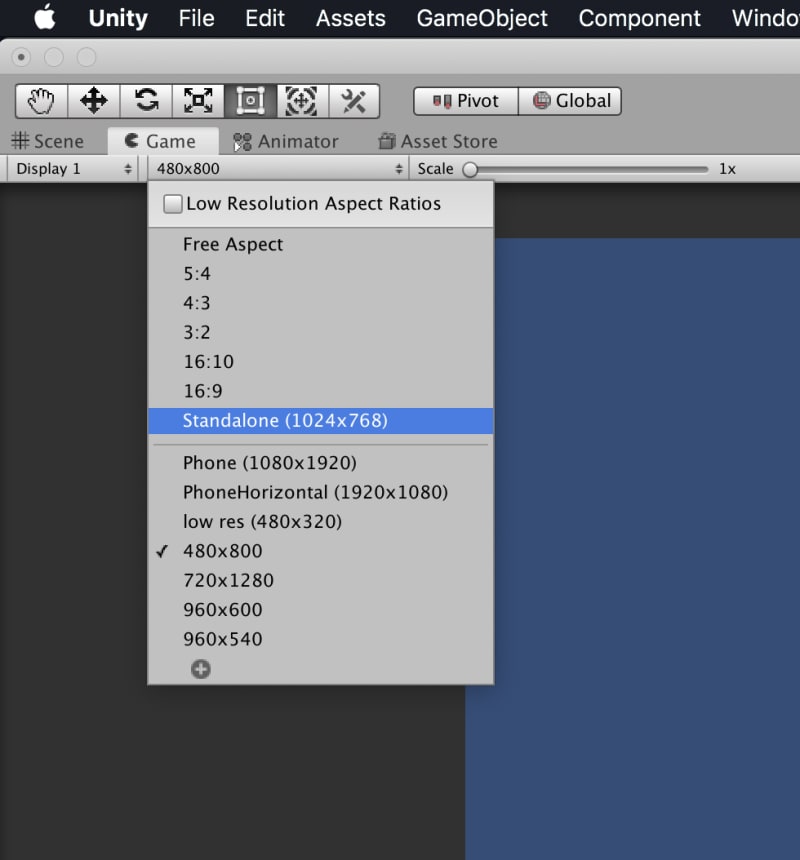Select the combined Transform tool

tap(302, 101)
